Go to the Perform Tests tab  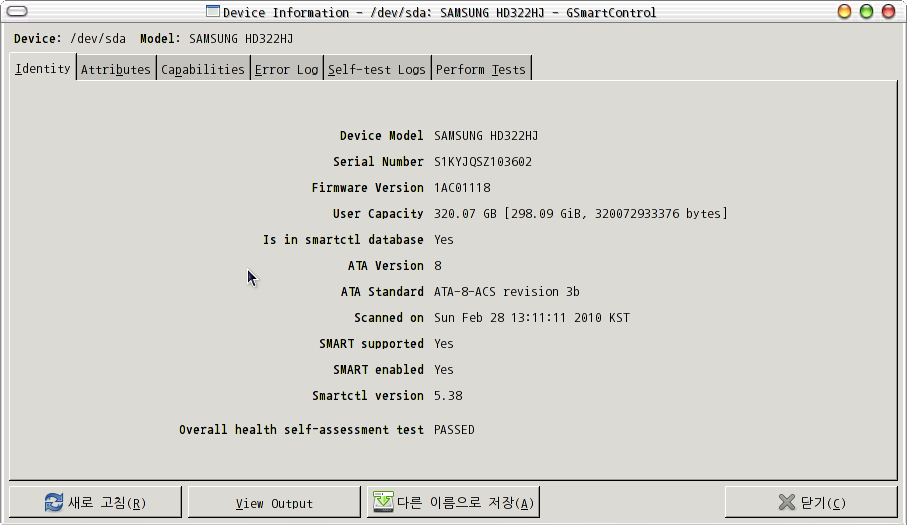(x=481, y=69)
